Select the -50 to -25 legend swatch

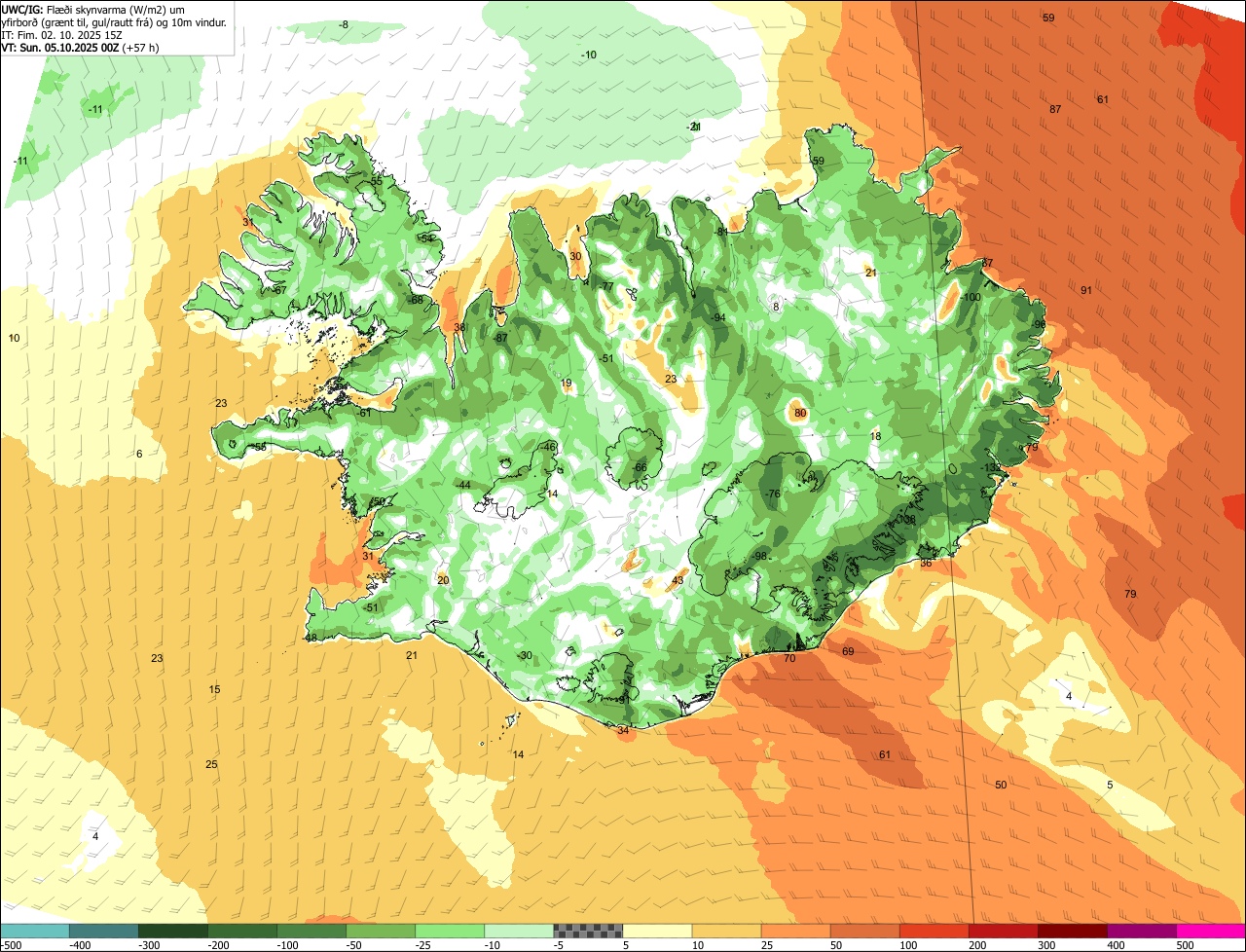[380, 931]
